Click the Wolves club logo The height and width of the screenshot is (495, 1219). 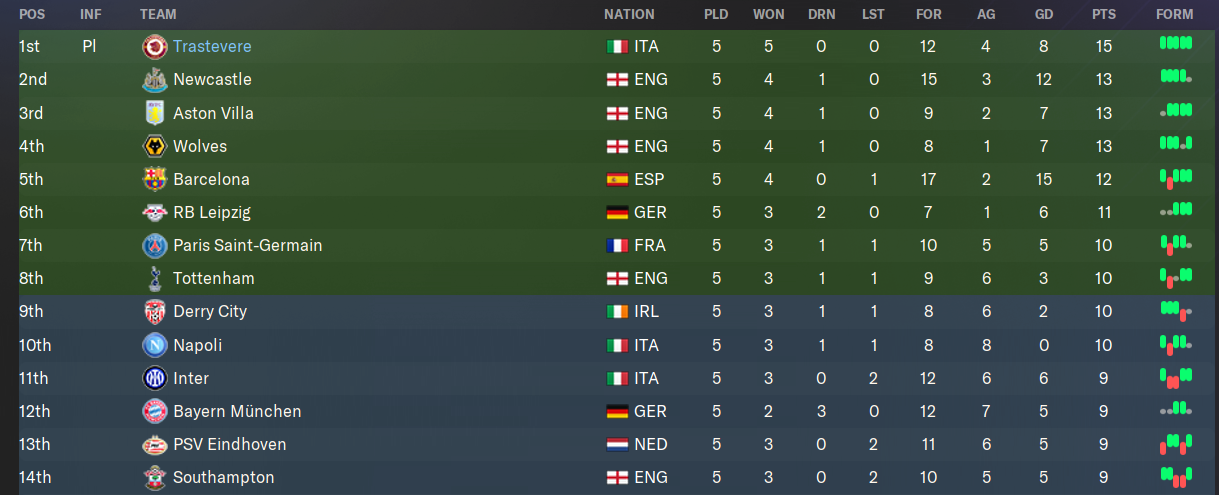(155, 146)
